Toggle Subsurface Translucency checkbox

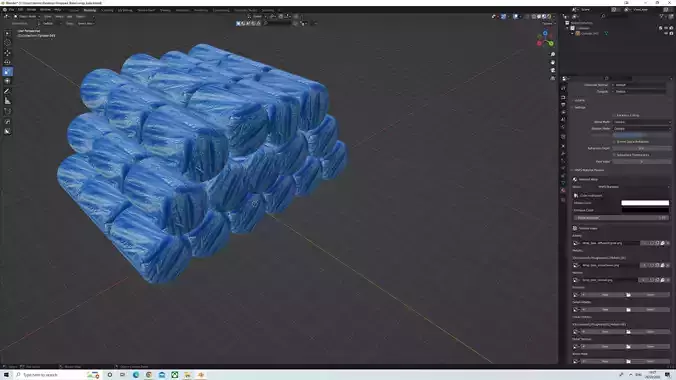(614, 155)
